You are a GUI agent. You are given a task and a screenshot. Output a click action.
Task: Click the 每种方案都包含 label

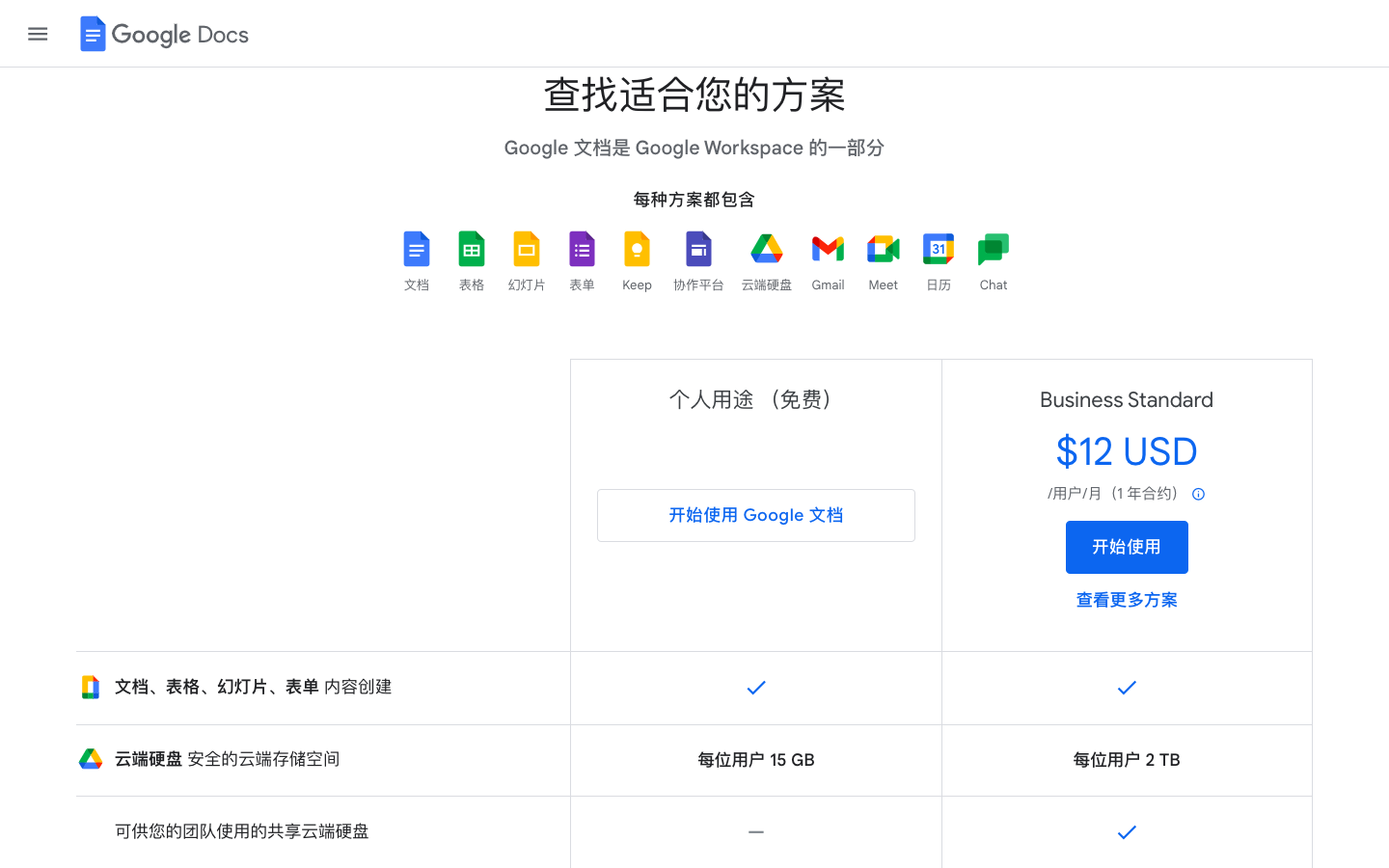click(694, 200)
